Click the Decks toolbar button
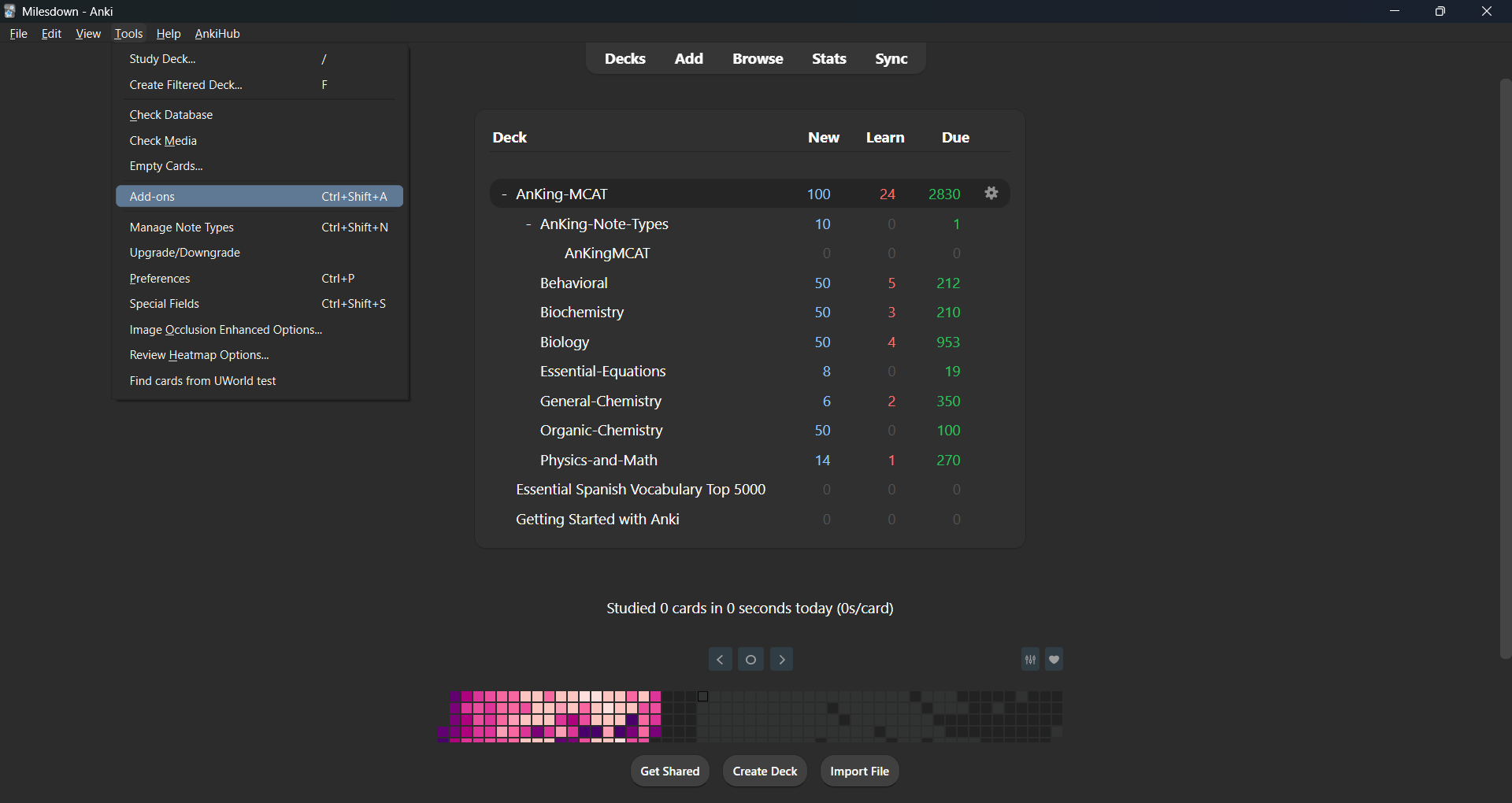1512x803 pixels. coord(625,59)
